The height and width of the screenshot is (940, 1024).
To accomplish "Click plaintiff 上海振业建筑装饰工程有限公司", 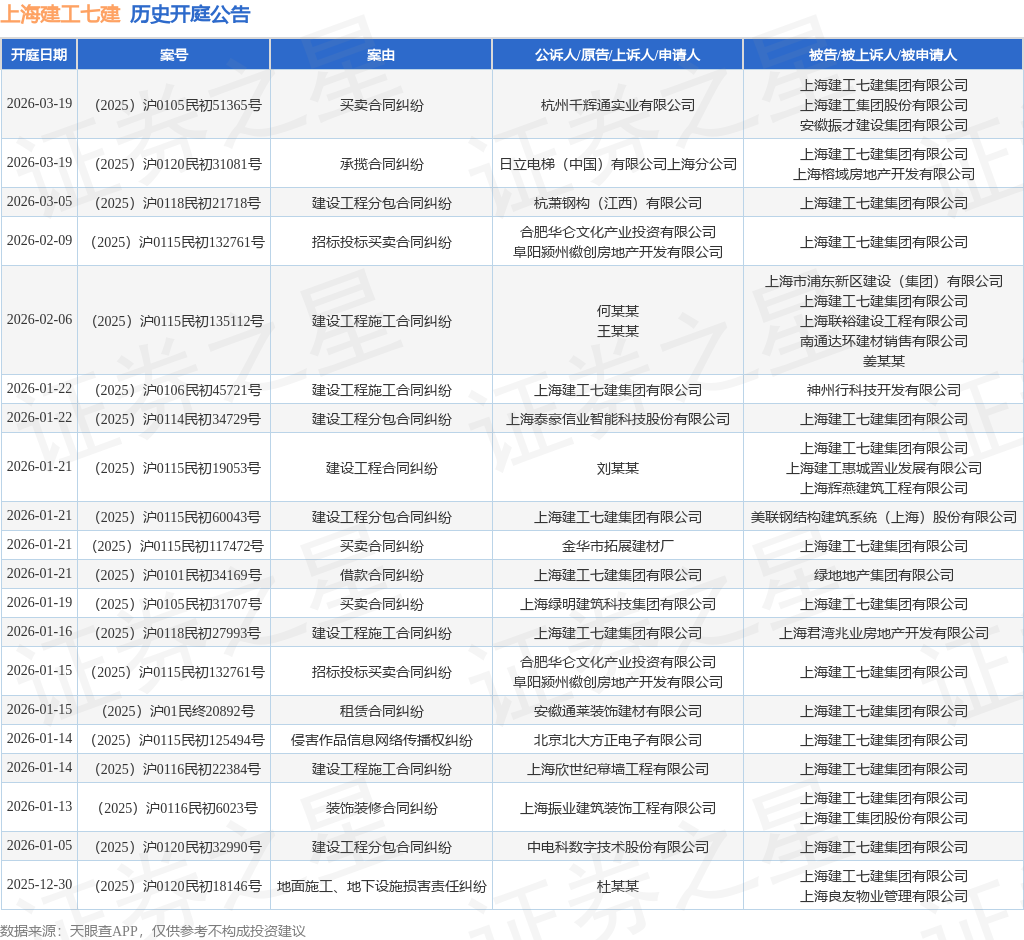I will [x=618, y=809].
